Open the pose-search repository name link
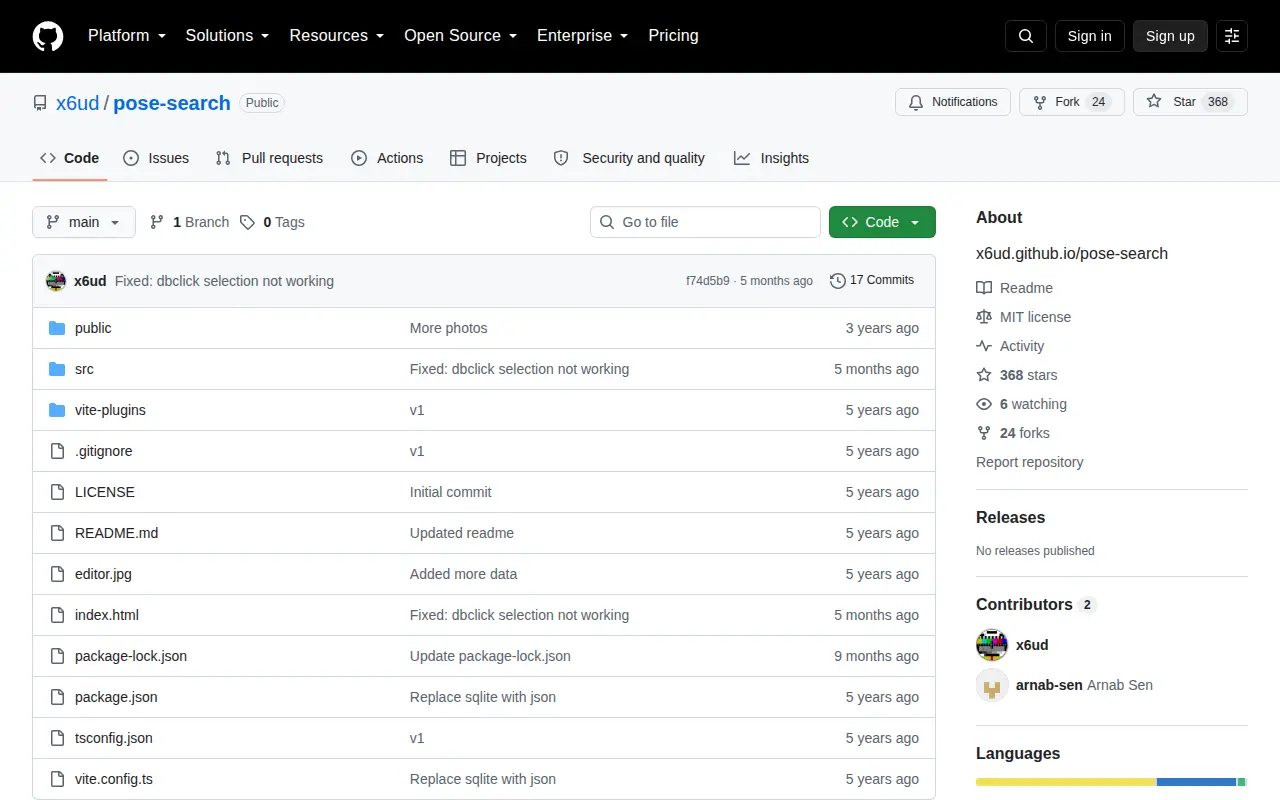 click(172, 103)
